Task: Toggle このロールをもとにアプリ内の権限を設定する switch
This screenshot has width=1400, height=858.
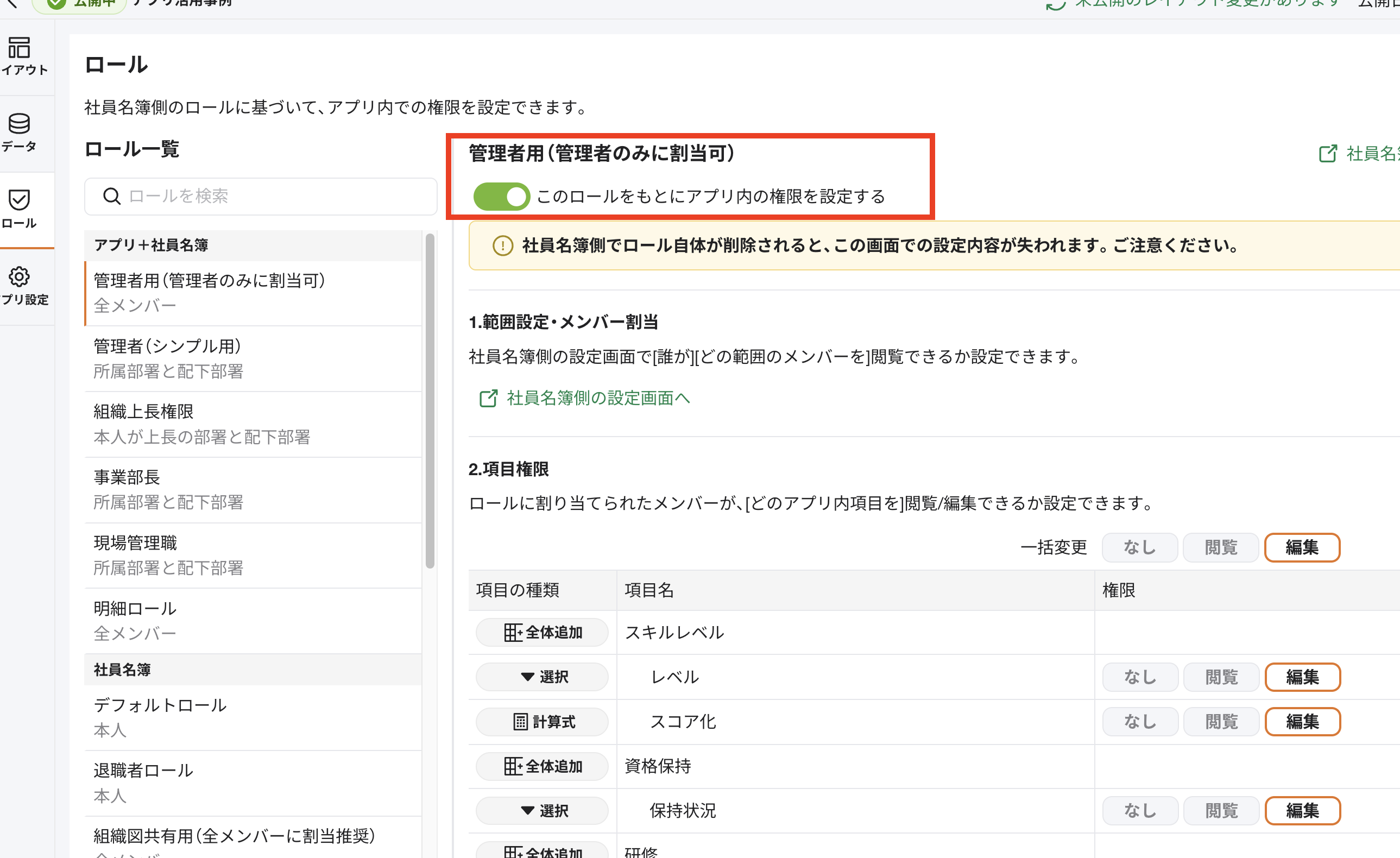Action: click(501, 197)
